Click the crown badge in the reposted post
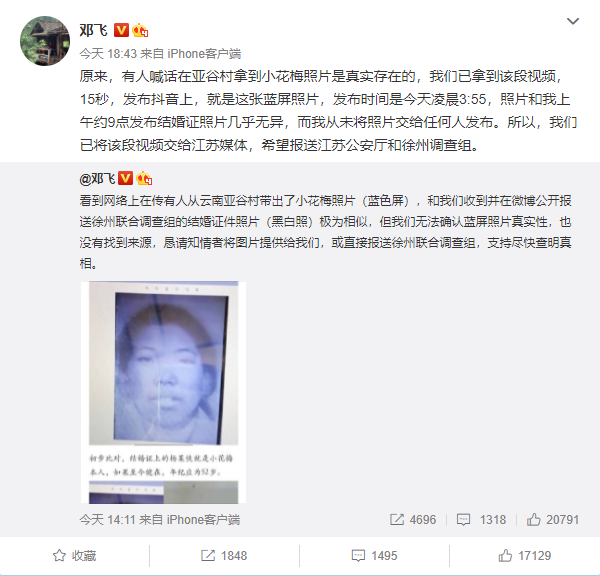600x576 pixels. [144, 178]
